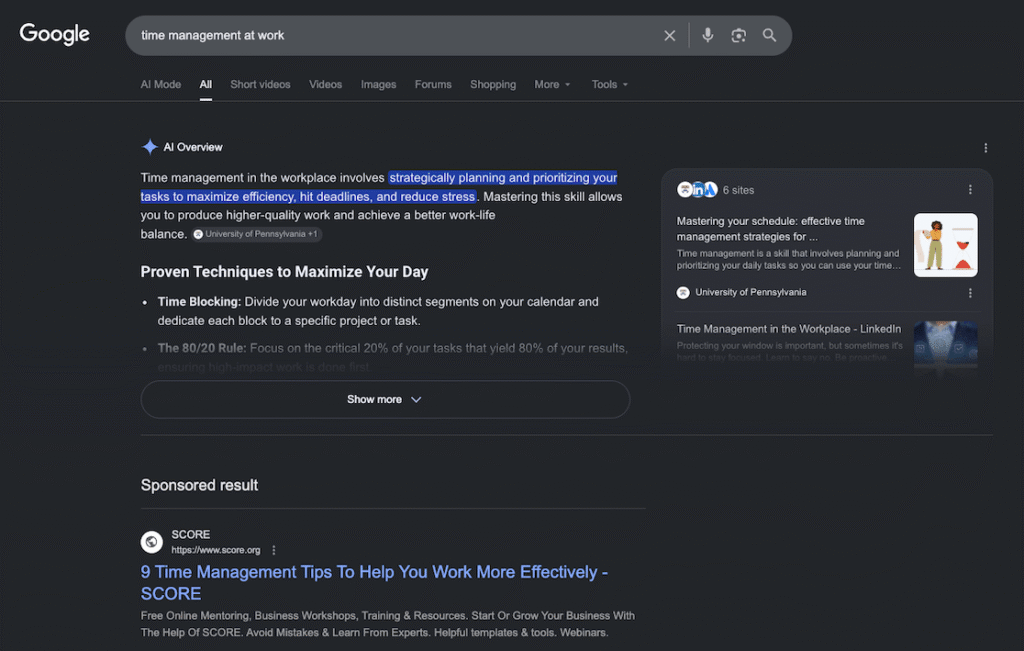The width and height of the screenshot is (1024, 651).
Task: Expand the More dropdown
Action: click(x=552, y=84)
